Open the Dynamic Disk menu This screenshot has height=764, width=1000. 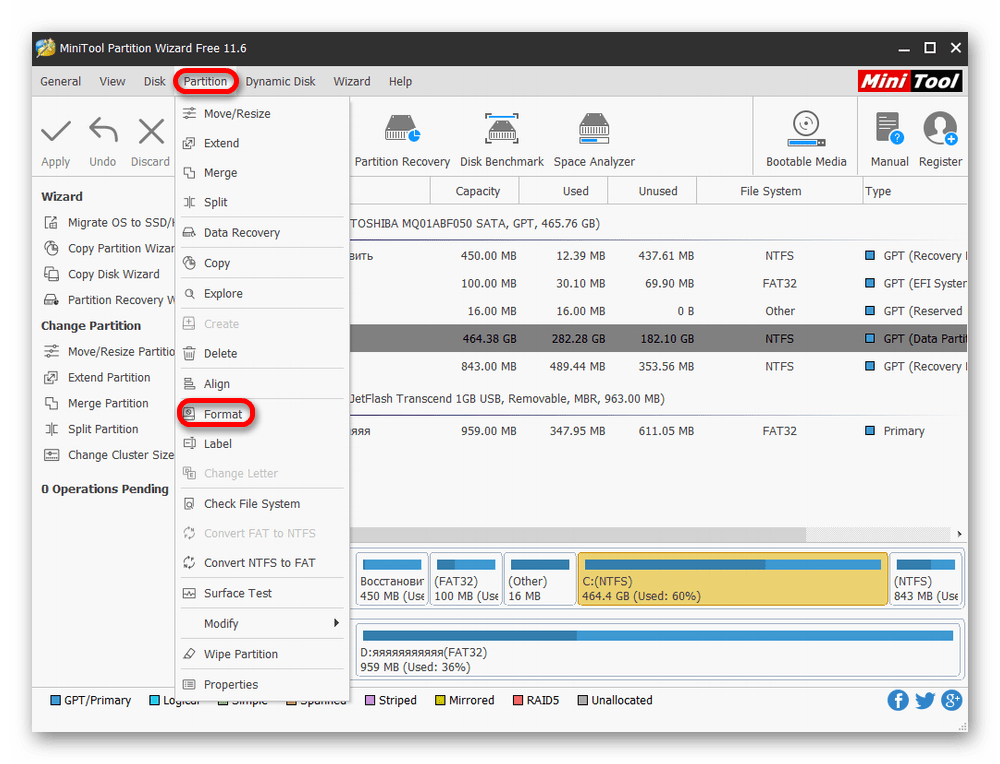[x=281, y=82]
